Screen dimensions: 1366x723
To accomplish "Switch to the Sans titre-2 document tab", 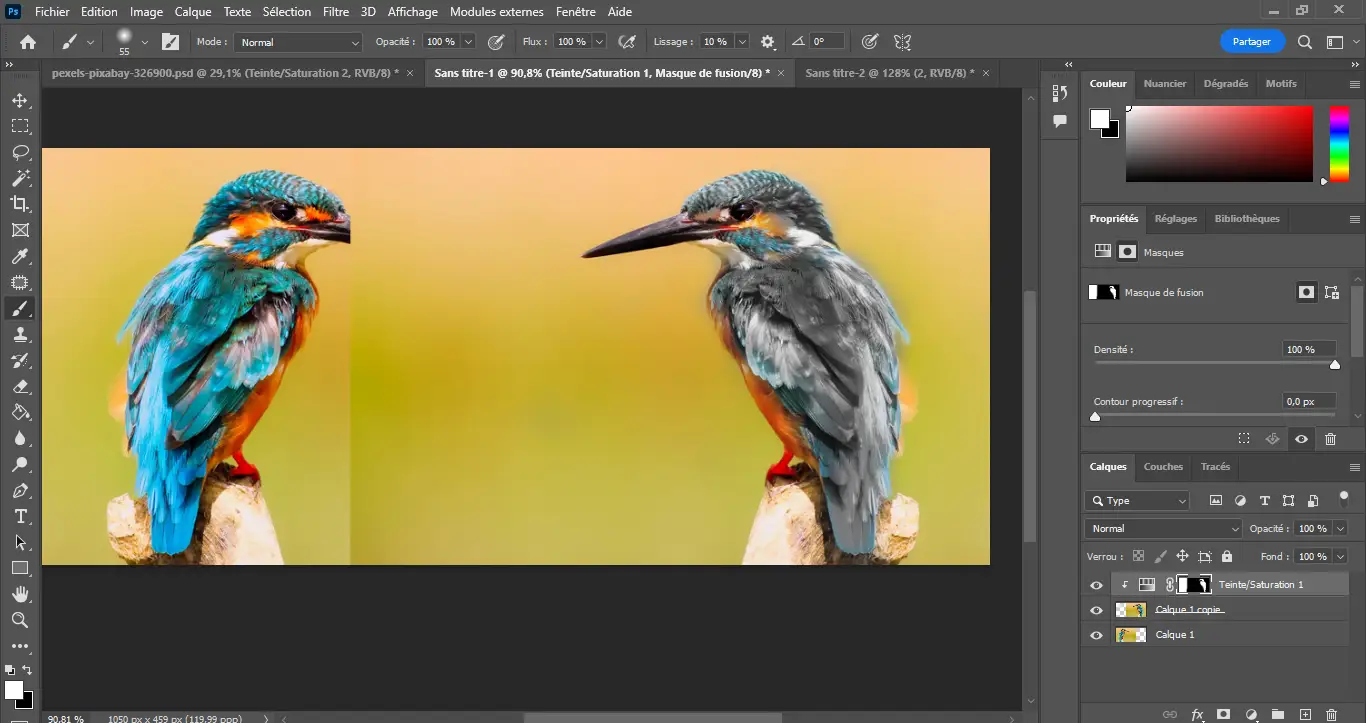I will point(889,73).
